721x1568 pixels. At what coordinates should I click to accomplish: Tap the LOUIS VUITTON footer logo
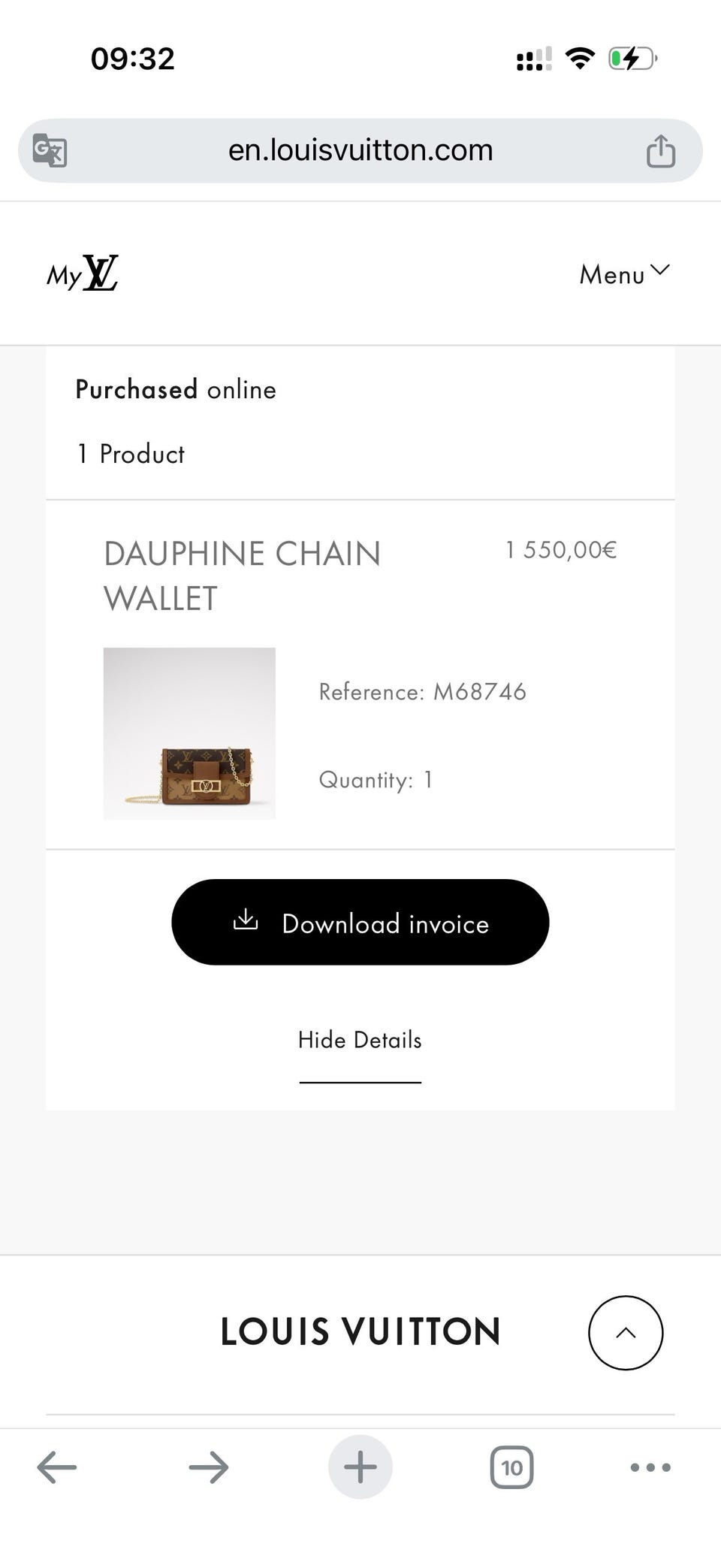360,1332
